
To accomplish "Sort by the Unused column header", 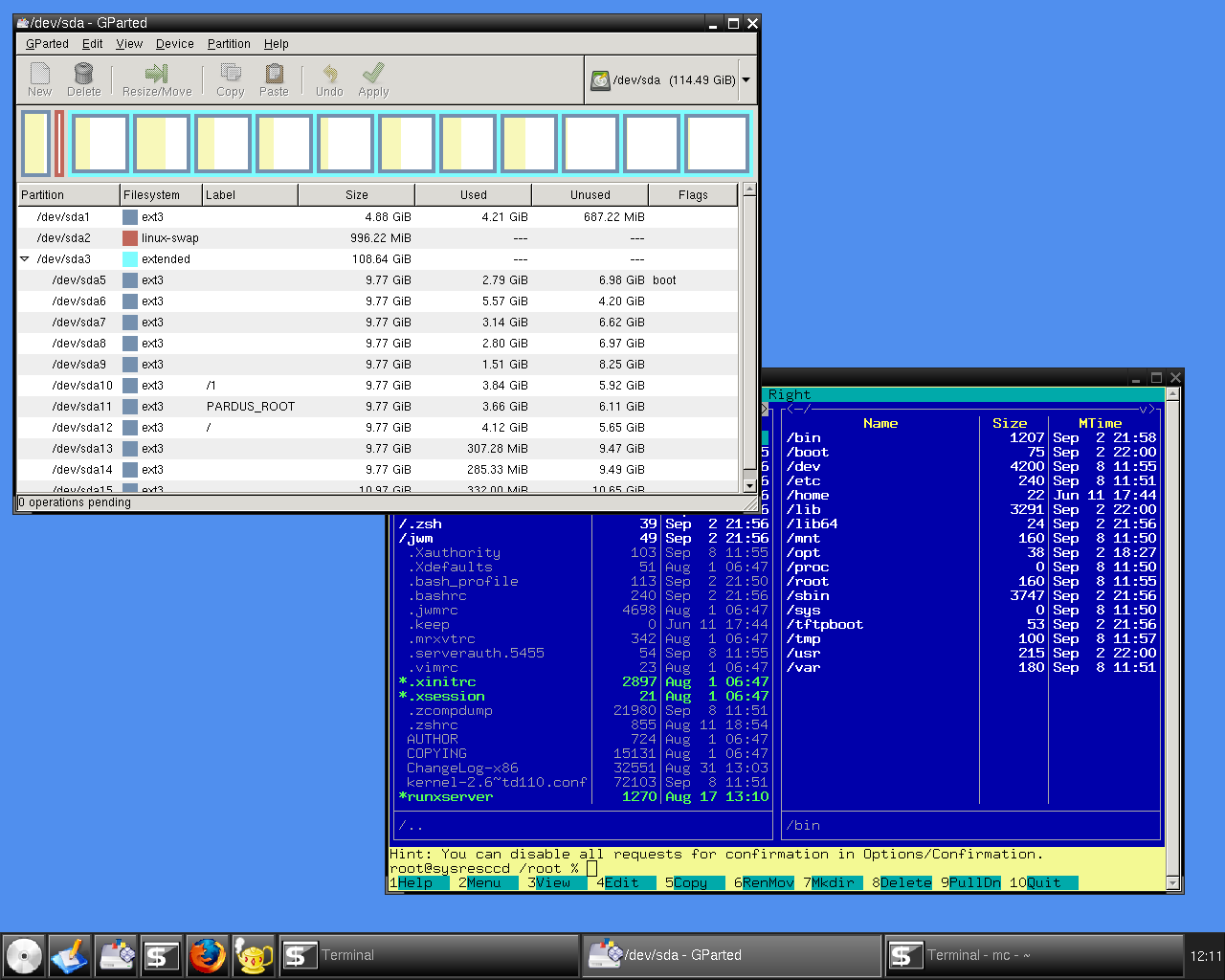I will pyautogui.click(x=590, y=195).
